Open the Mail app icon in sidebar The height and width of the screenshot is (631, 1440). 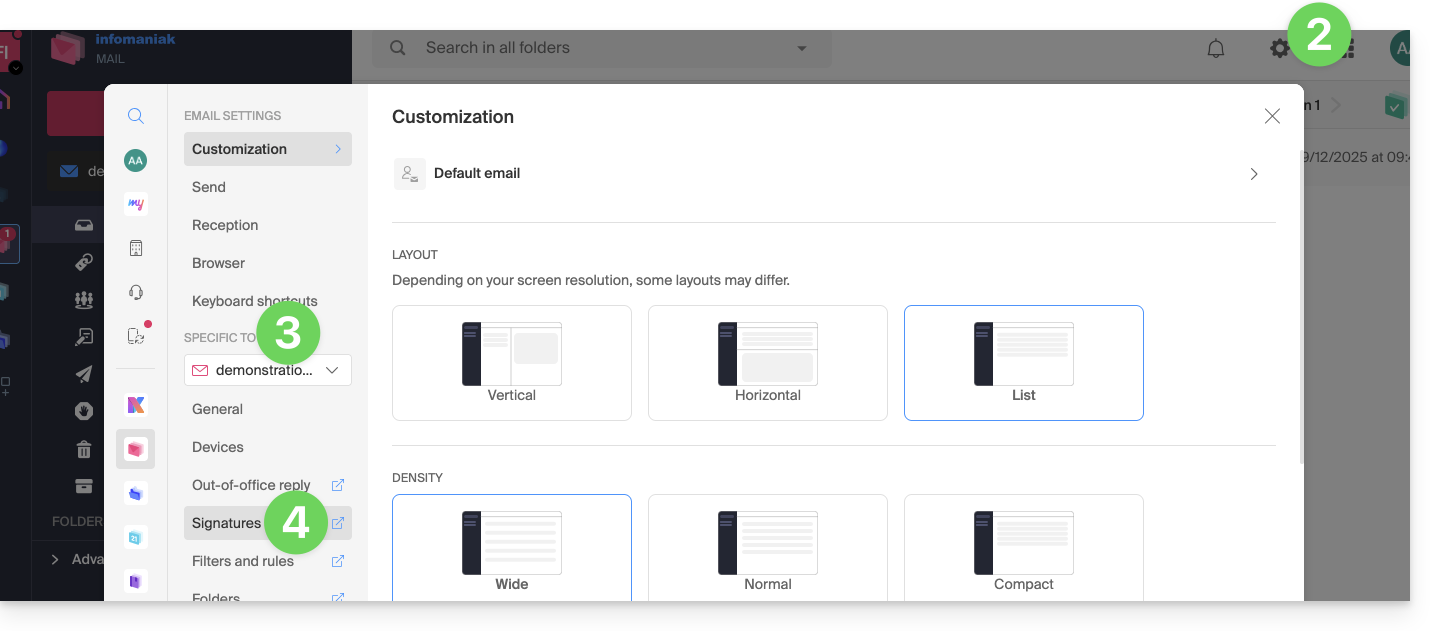click(x=136, y=450)
